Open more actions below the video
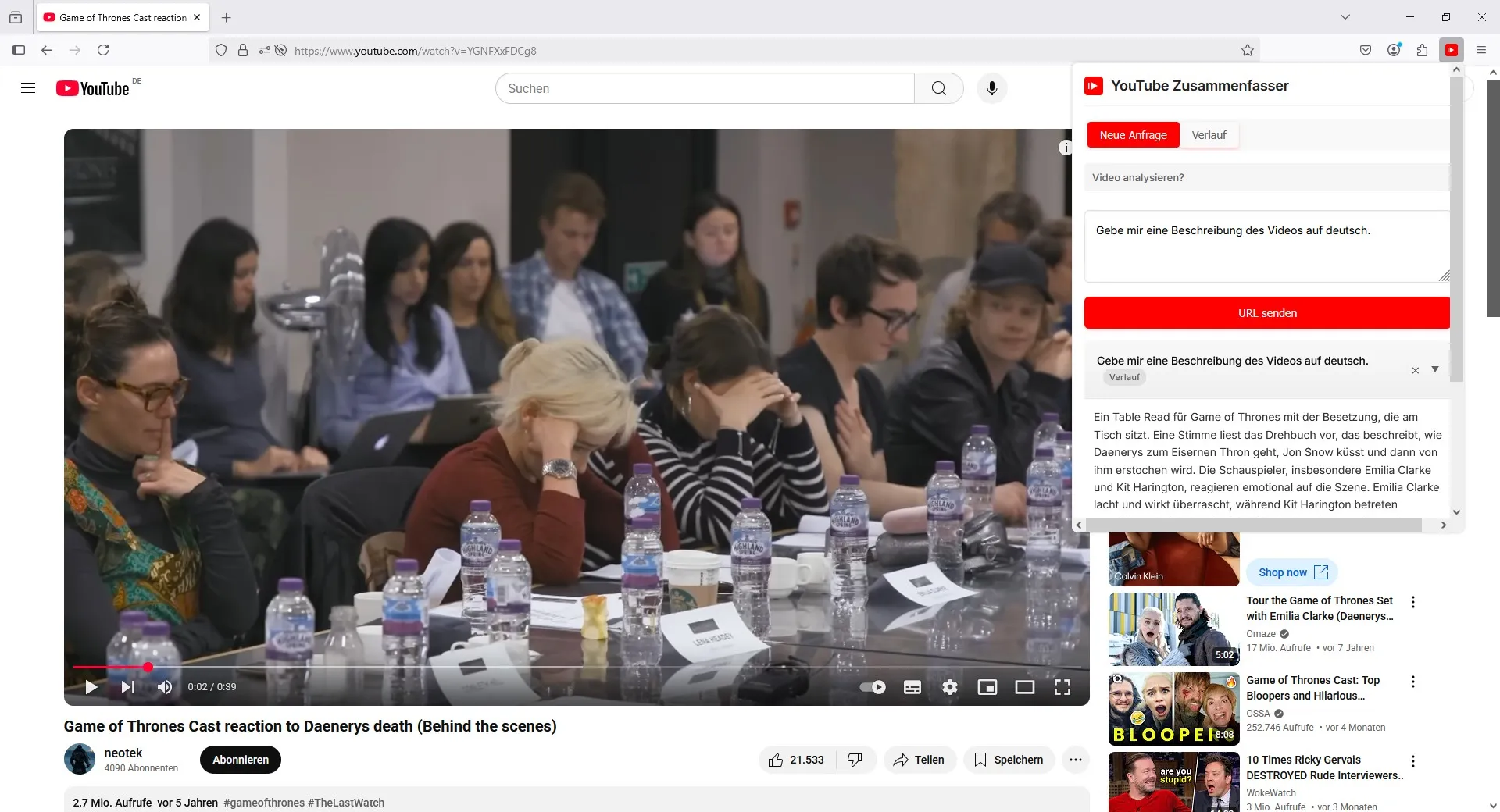Screen dimensions: 1500x812 click(x=1076, y=760)
